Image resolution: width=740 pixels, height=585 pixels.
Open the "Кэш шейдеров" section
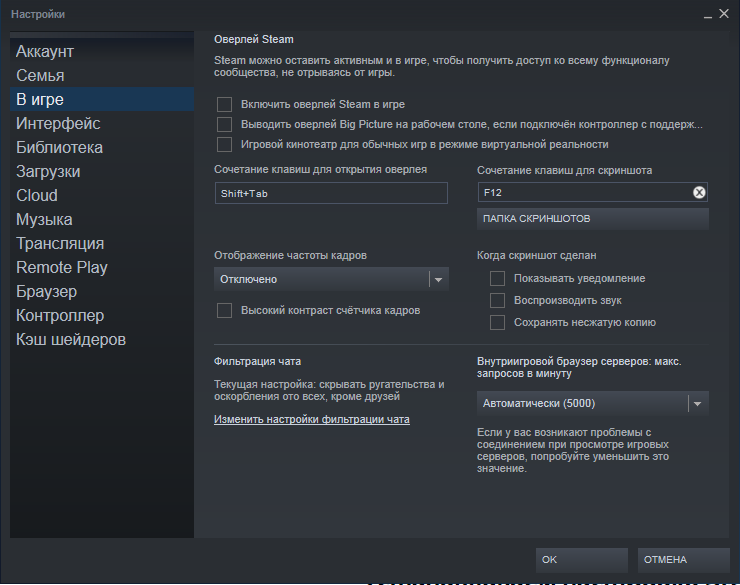101,340
